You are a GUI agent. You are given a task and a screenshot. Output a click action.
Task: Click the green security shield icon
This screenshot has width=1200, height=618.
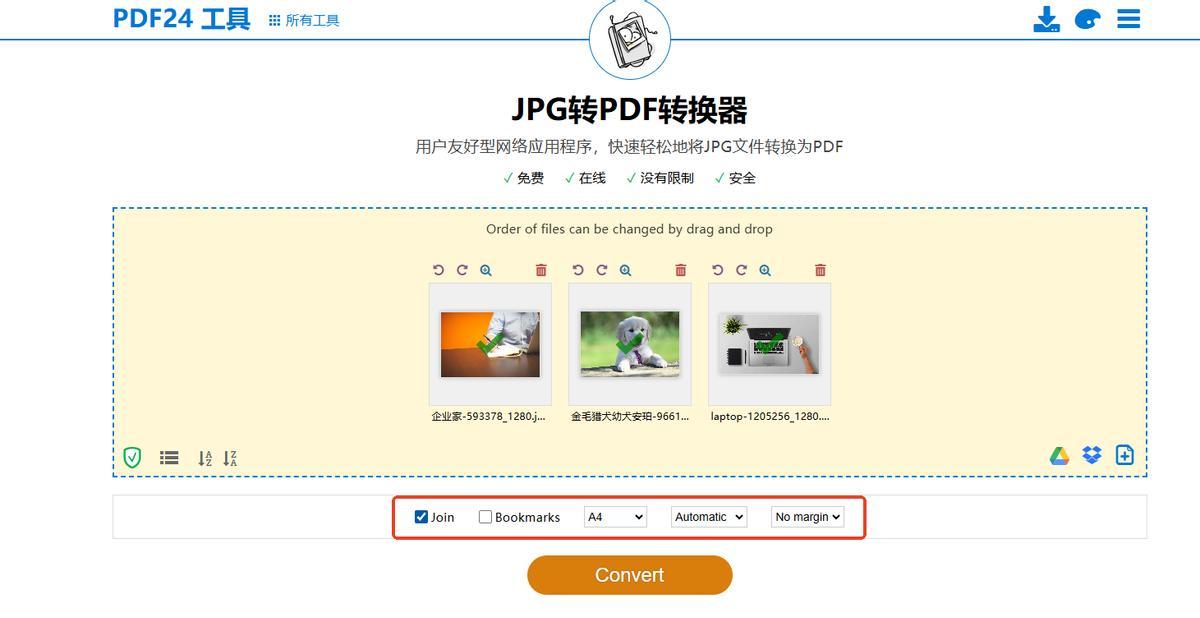pyautogui.click(x=132, y=458)
